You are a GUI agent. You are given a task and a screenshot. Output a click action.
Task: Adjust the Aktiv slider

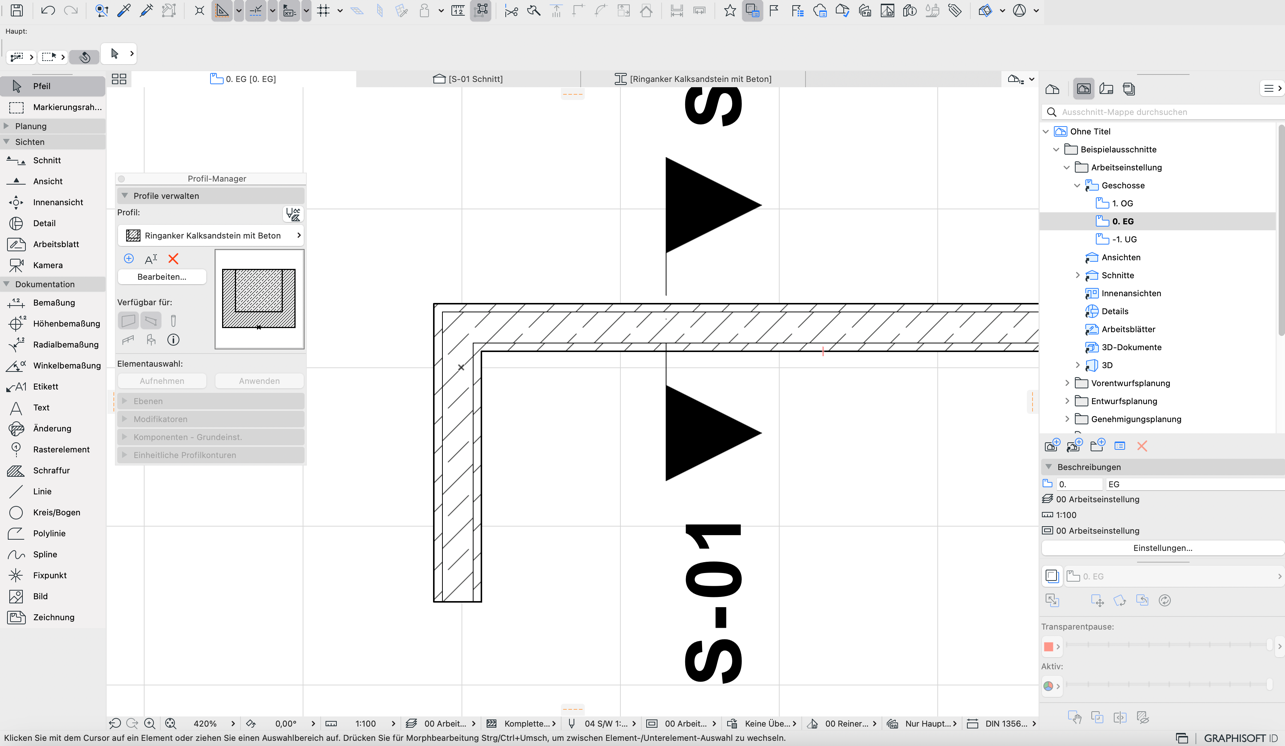click(1169, 686)
